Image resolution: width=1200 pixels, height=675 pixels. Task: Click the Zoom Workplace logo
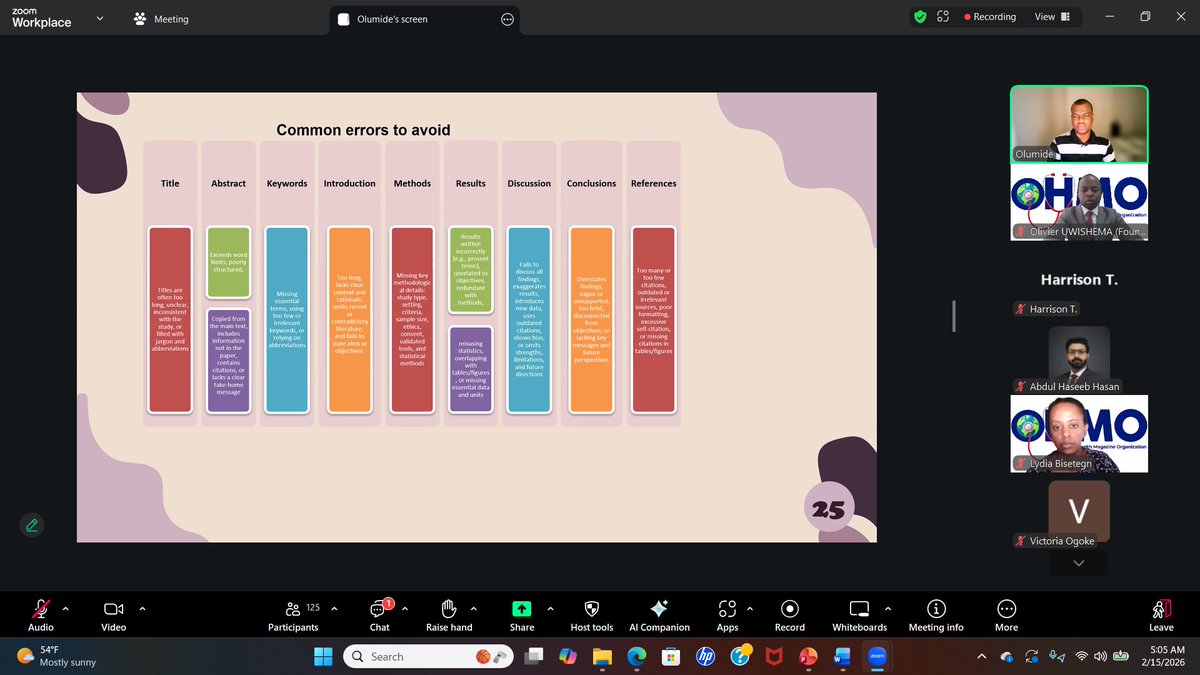[x=42, y=18]
